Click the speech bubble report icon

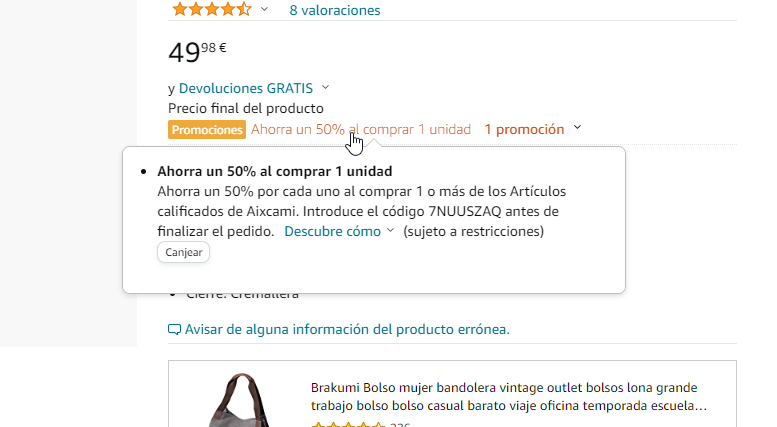tap(174, 329)
